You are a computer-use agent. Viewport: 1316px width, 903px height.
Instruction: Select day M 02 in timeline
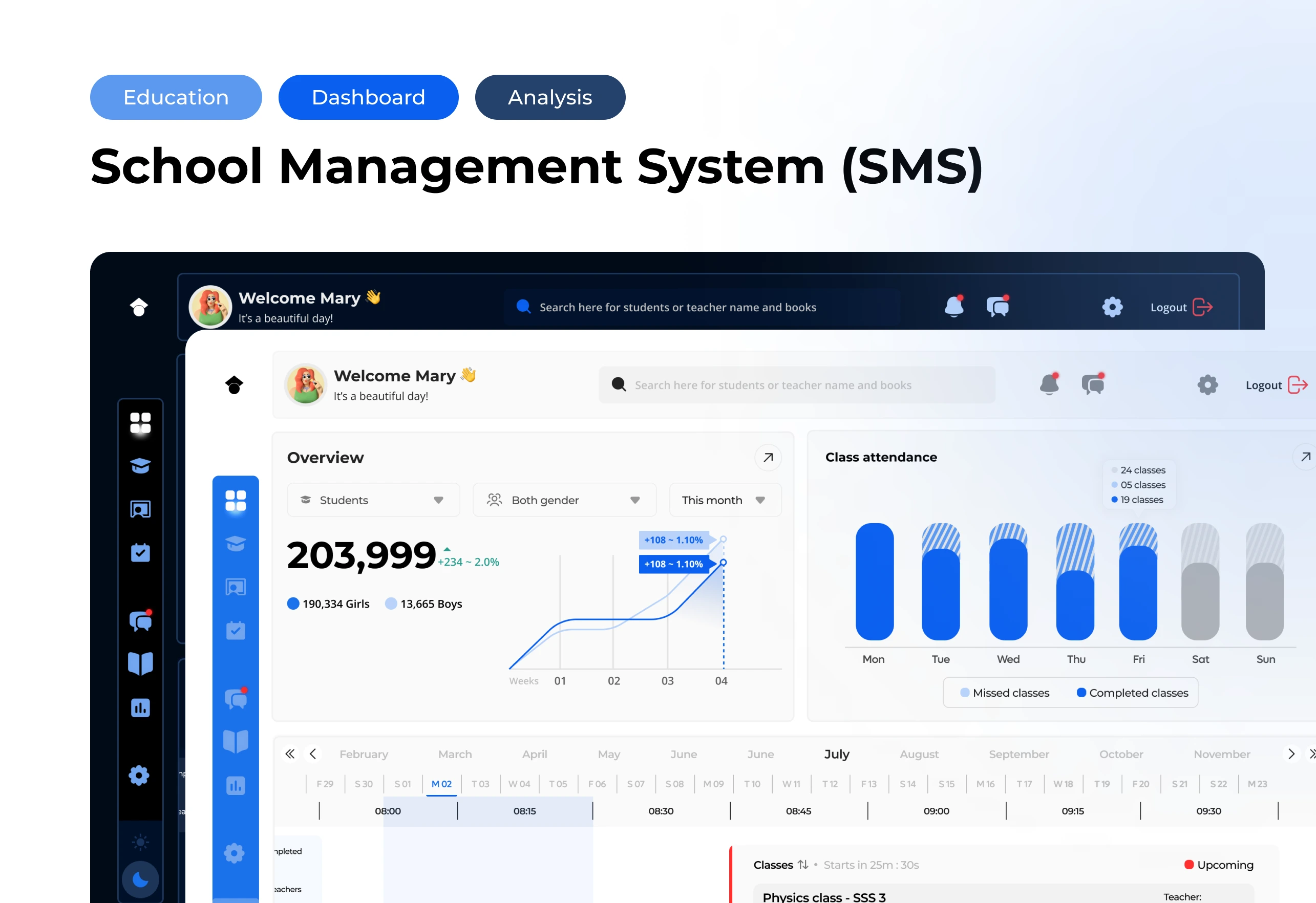441,784
